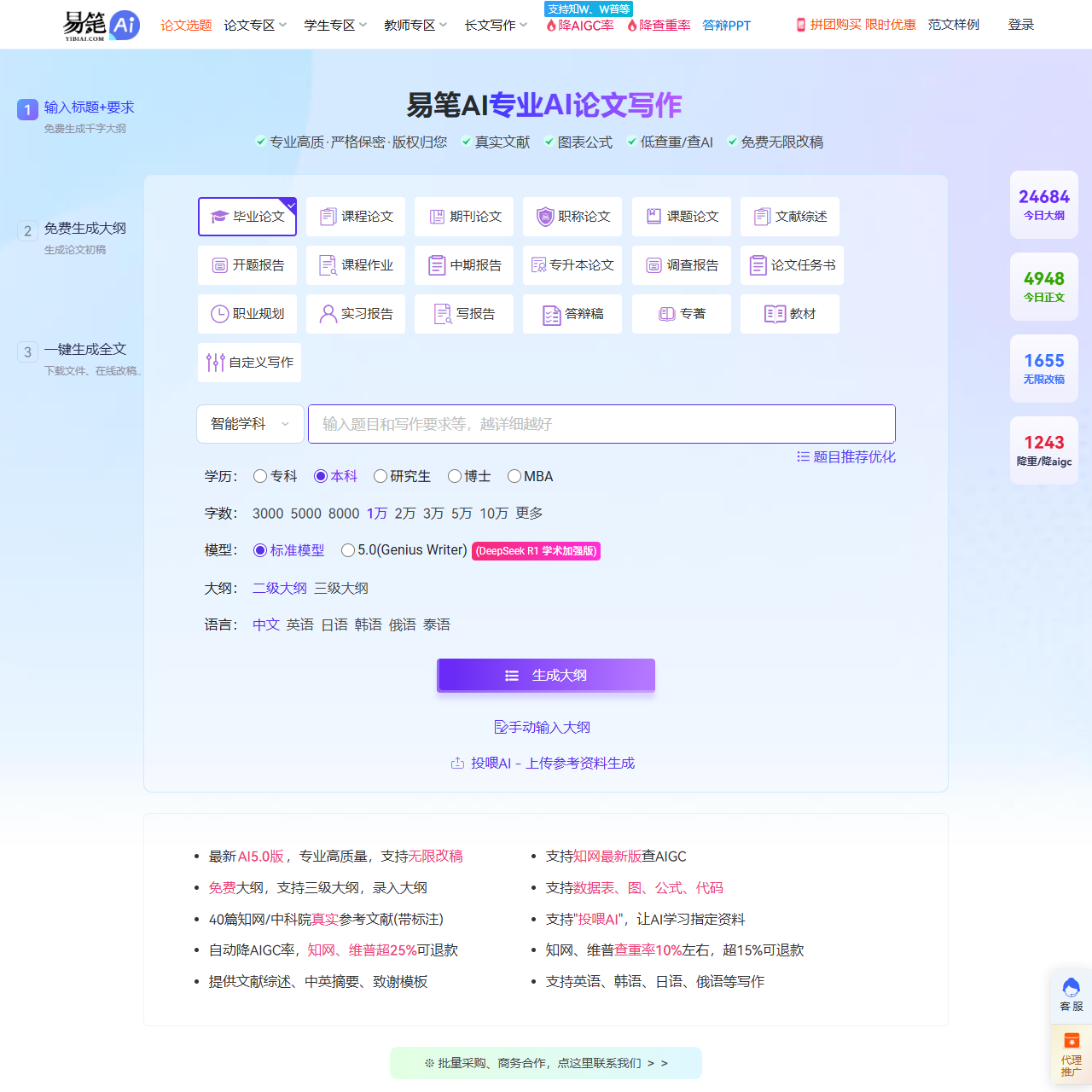Choose the 实习报告 person icon
Screen dimensions: 1092x1092
pos(328,314)
